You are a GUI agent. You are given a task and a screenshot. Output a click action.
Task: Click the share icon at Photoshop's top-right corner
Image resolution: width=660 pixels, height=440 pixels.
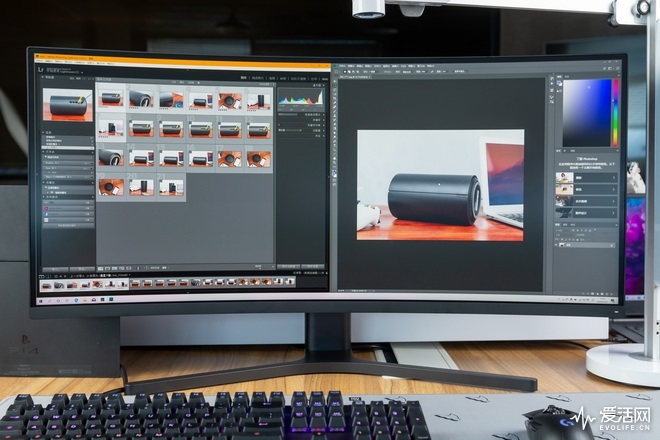click(x=617, y=69)
